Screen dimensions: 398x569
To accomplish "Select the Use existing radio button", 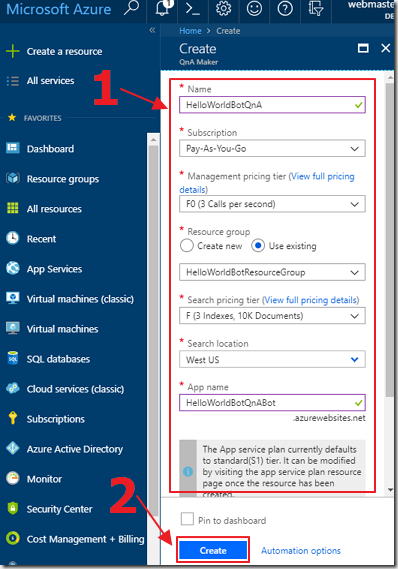I will (x=258, y=246).
